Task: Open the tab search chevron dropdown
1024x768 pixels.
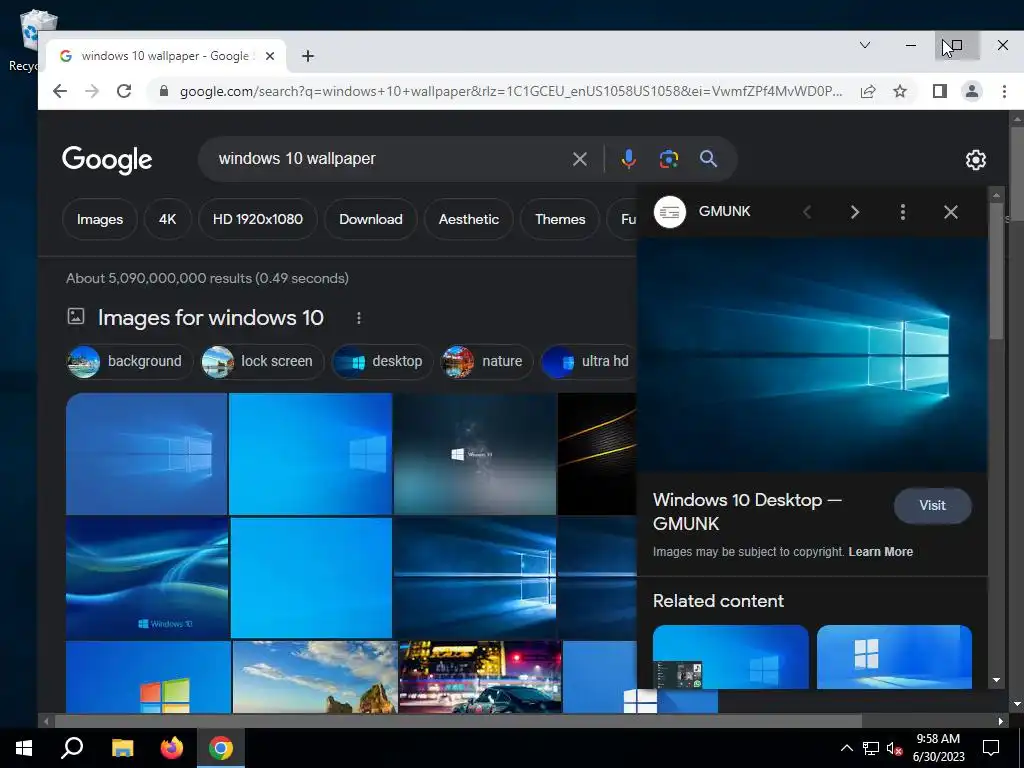Action: point(865,45)
